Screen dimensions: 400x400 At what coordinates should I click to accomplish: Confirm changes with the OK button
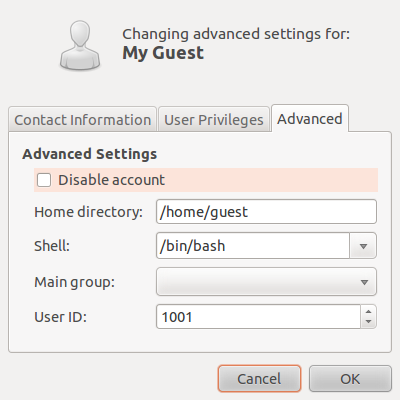(350, 379)
